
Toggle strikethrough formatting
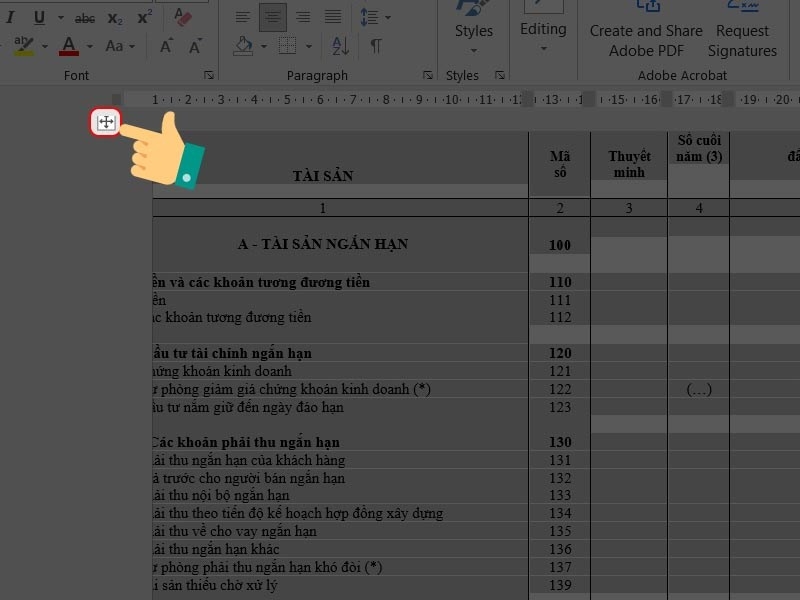coord(84,18)
